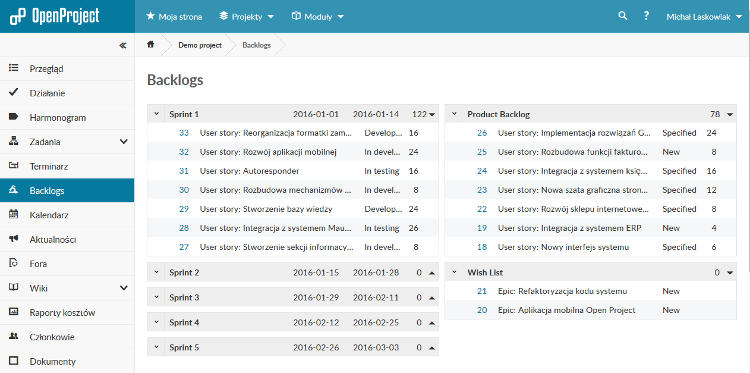Expand Wiki submenu chevron

(123, 288)
